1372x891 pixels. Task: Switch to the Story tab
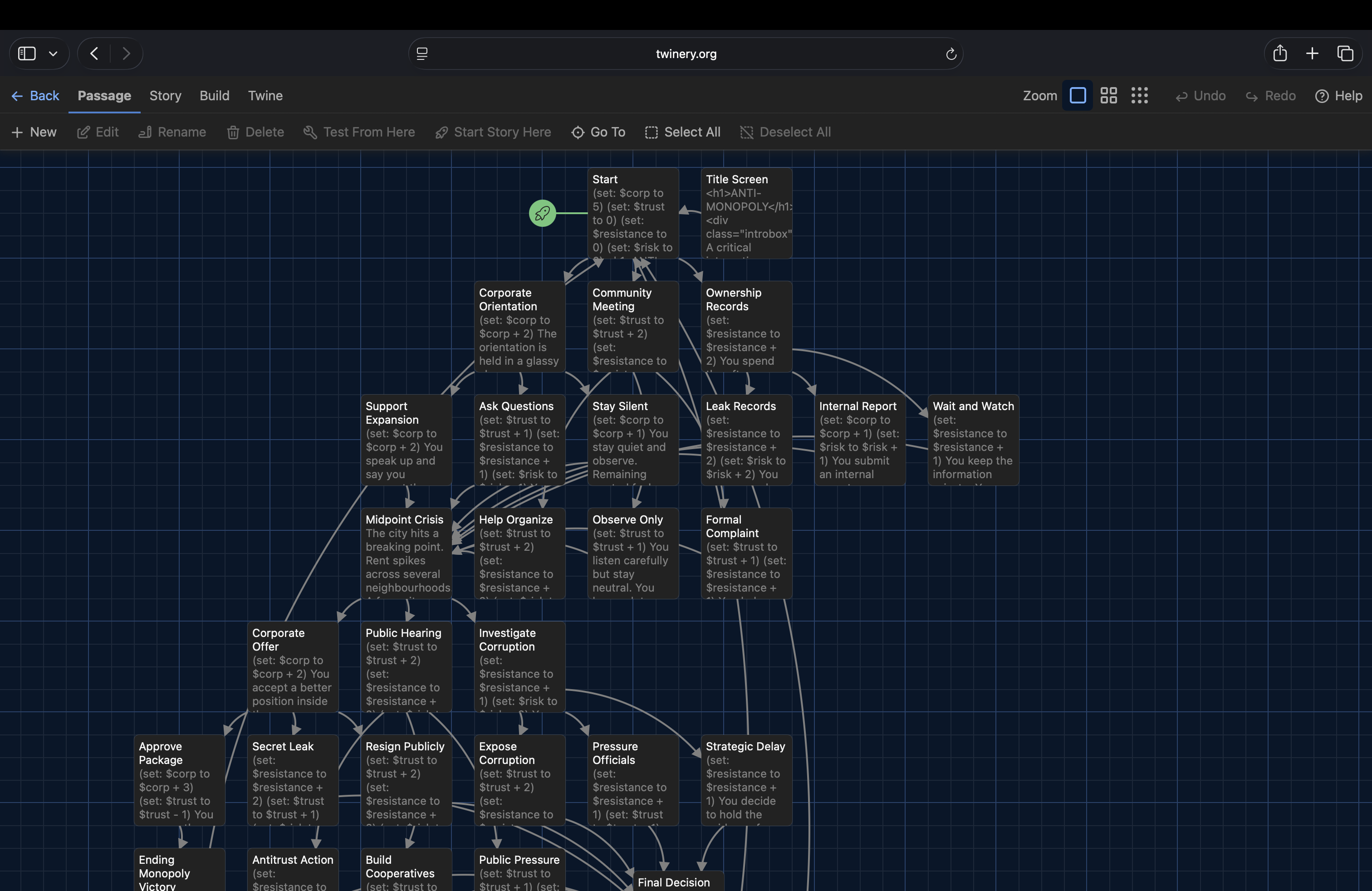point(166,96)
